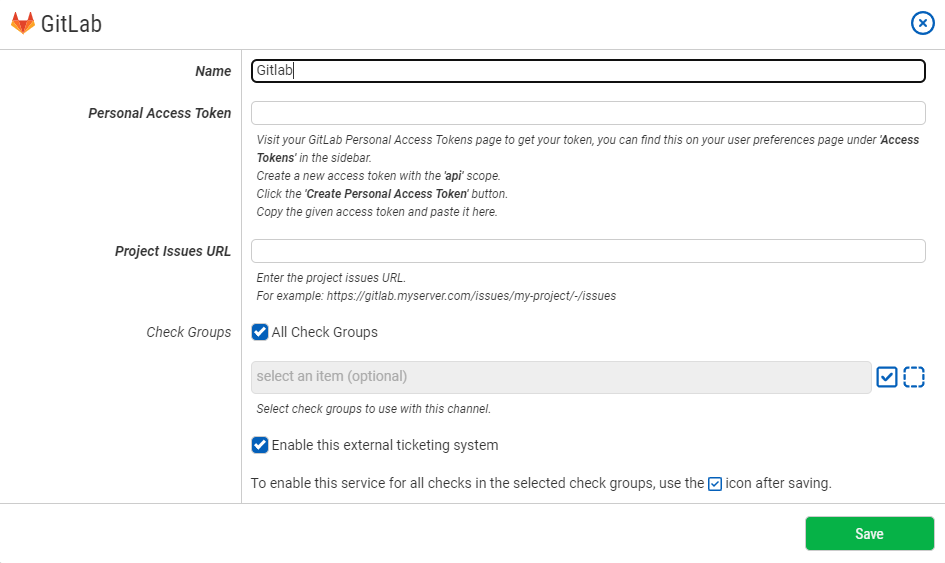
Task: Click the example issues URL help text
Action: (436, 296)
